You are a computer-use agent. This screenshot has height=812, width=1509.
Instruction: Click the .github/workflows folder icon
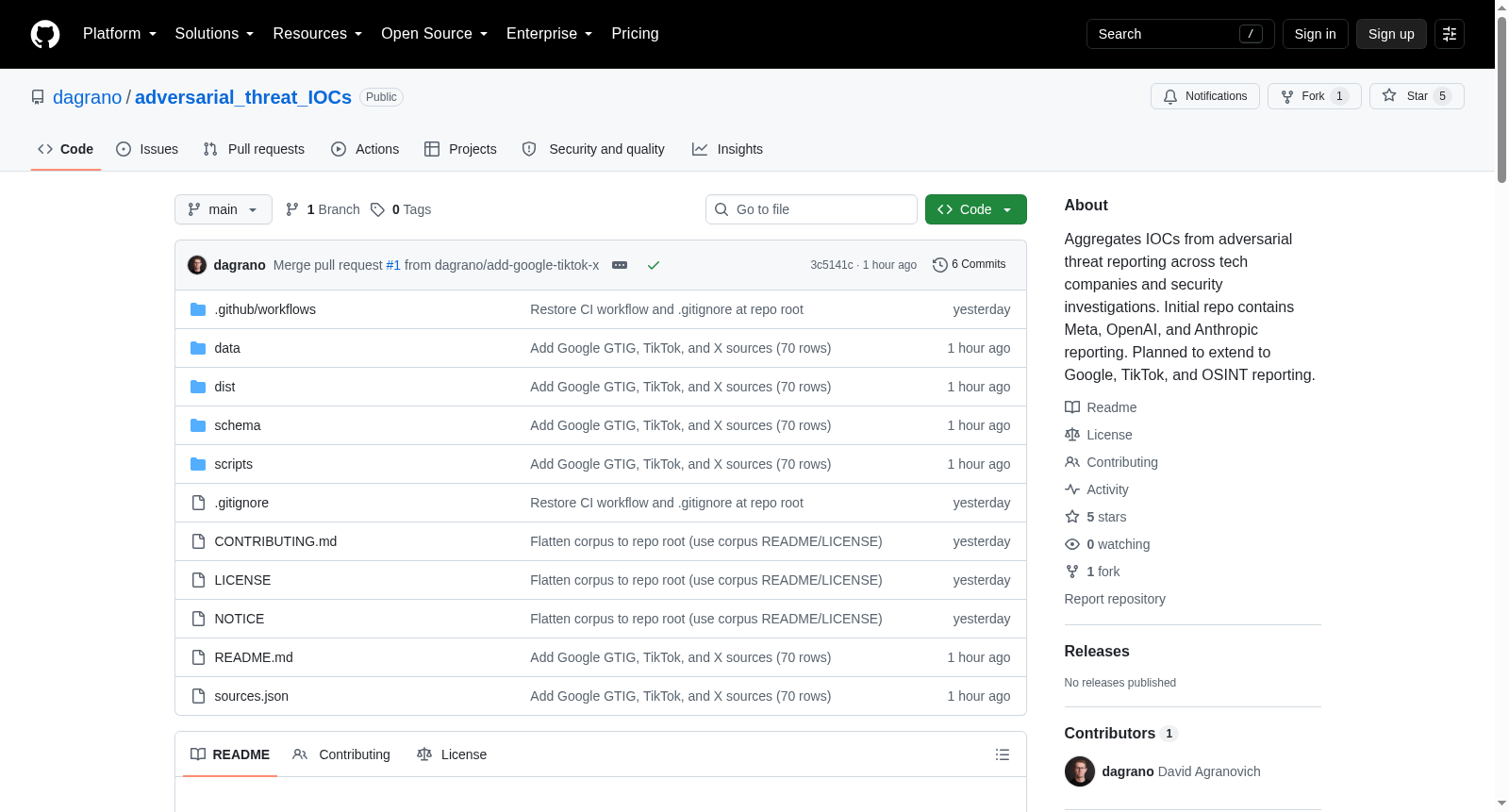[x=198, y=309]
